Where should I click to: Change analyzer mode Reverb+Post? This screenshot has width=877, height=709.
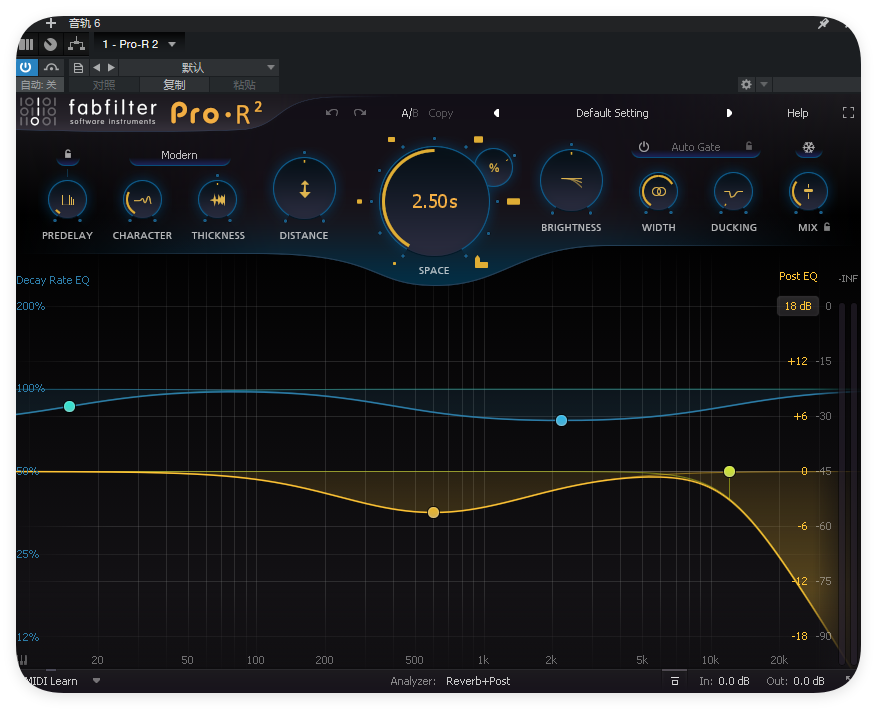[478, 681]
